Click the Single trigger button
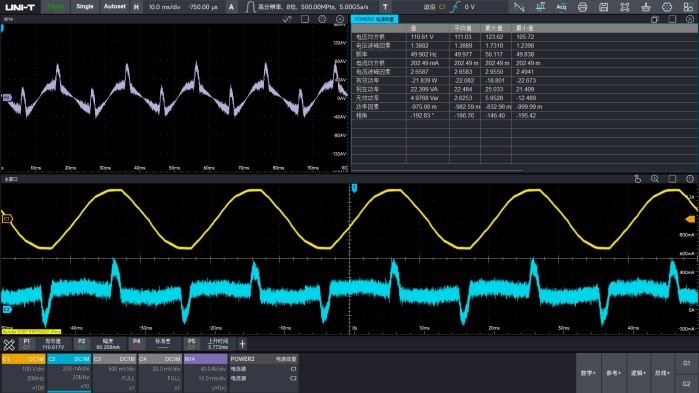 click(85, 7)
